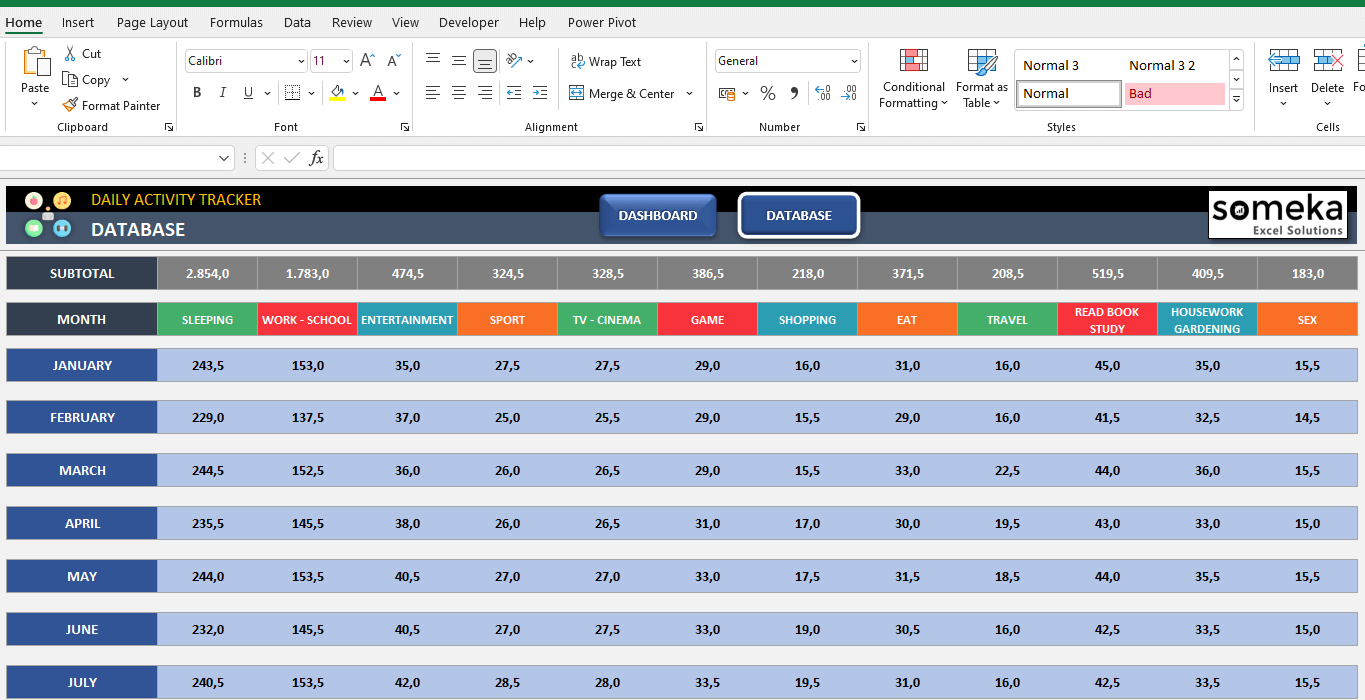Click the yellow Fill Color swatch
This screenshot has height=700, width=1365.
point(337,93)
